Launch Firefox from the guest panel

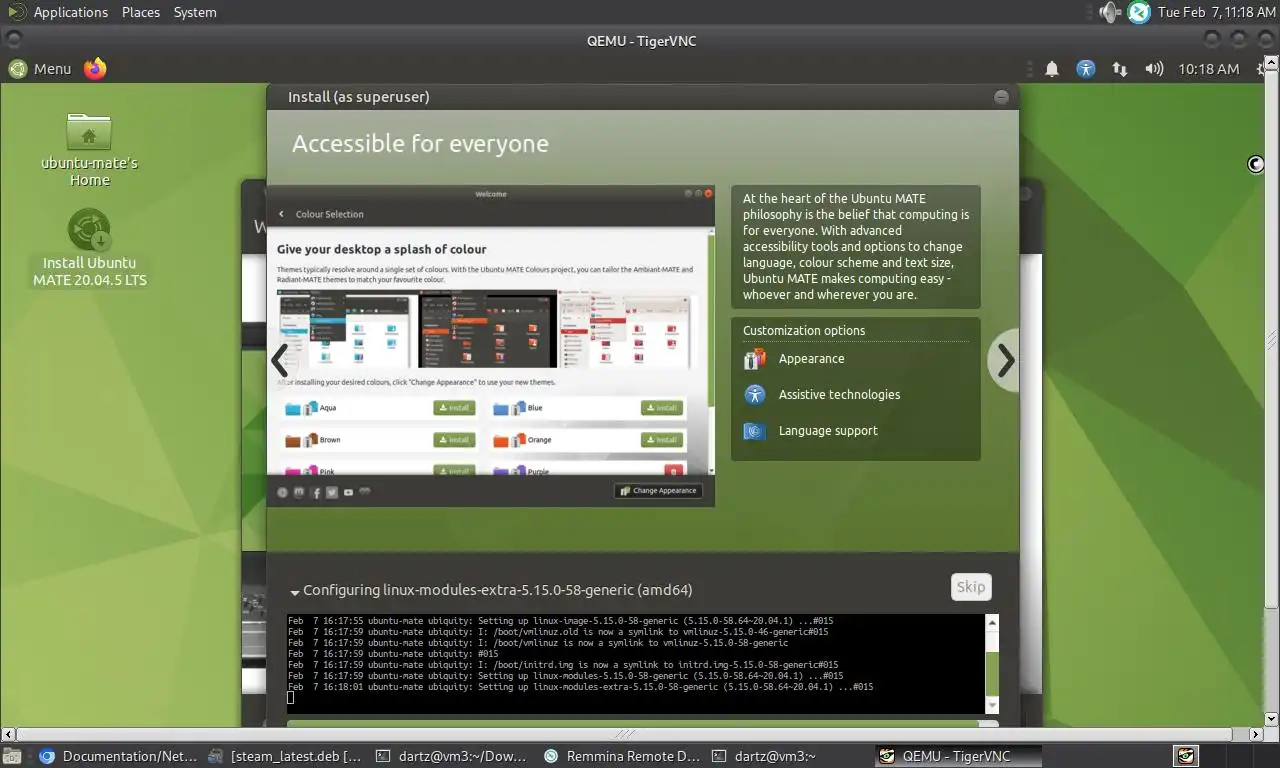[95, 68]
